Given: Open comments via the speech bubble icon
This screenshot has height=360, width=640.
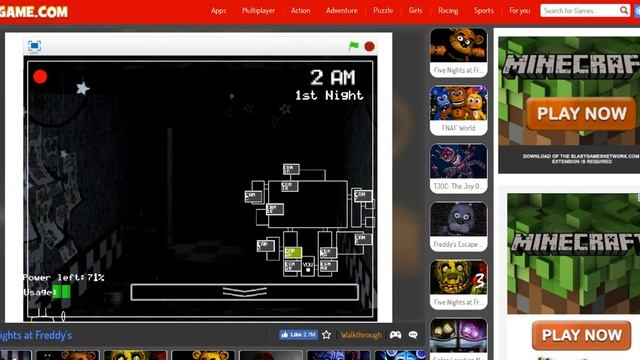Looking at the screenshot, I should click(x=413, y=335).
